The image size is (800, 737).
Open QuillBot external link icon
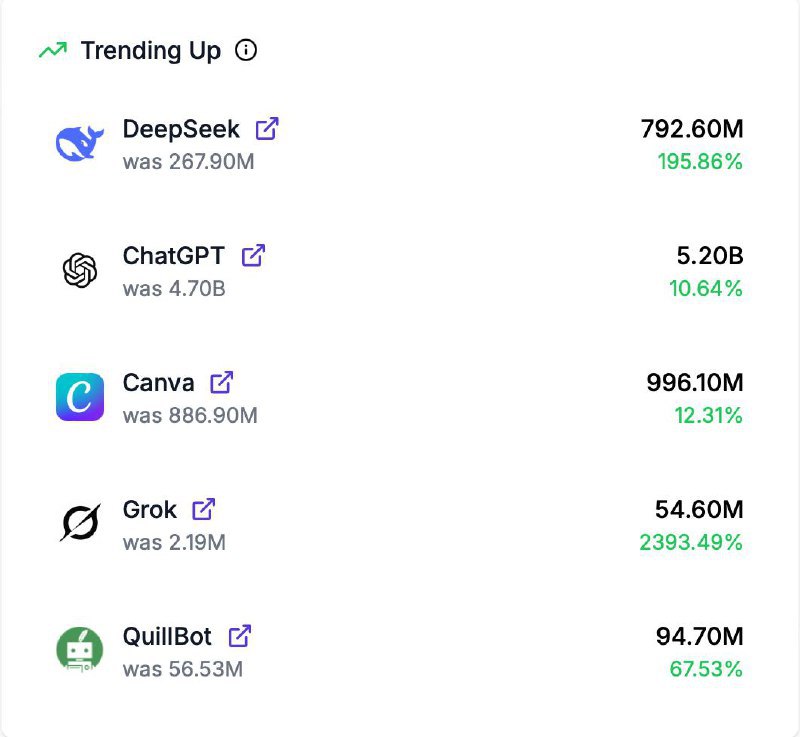click(x=239, y=635)
